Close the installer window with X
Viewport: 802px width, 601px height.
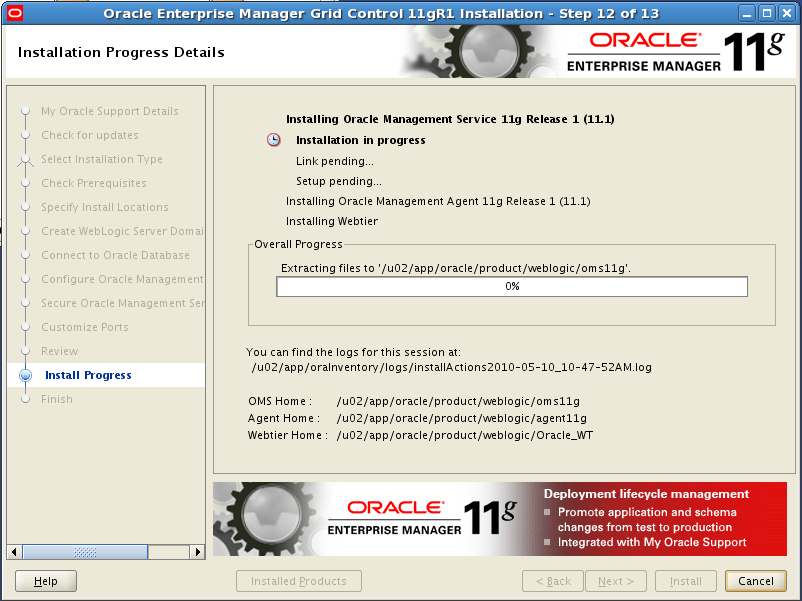[x=787, y=13]
